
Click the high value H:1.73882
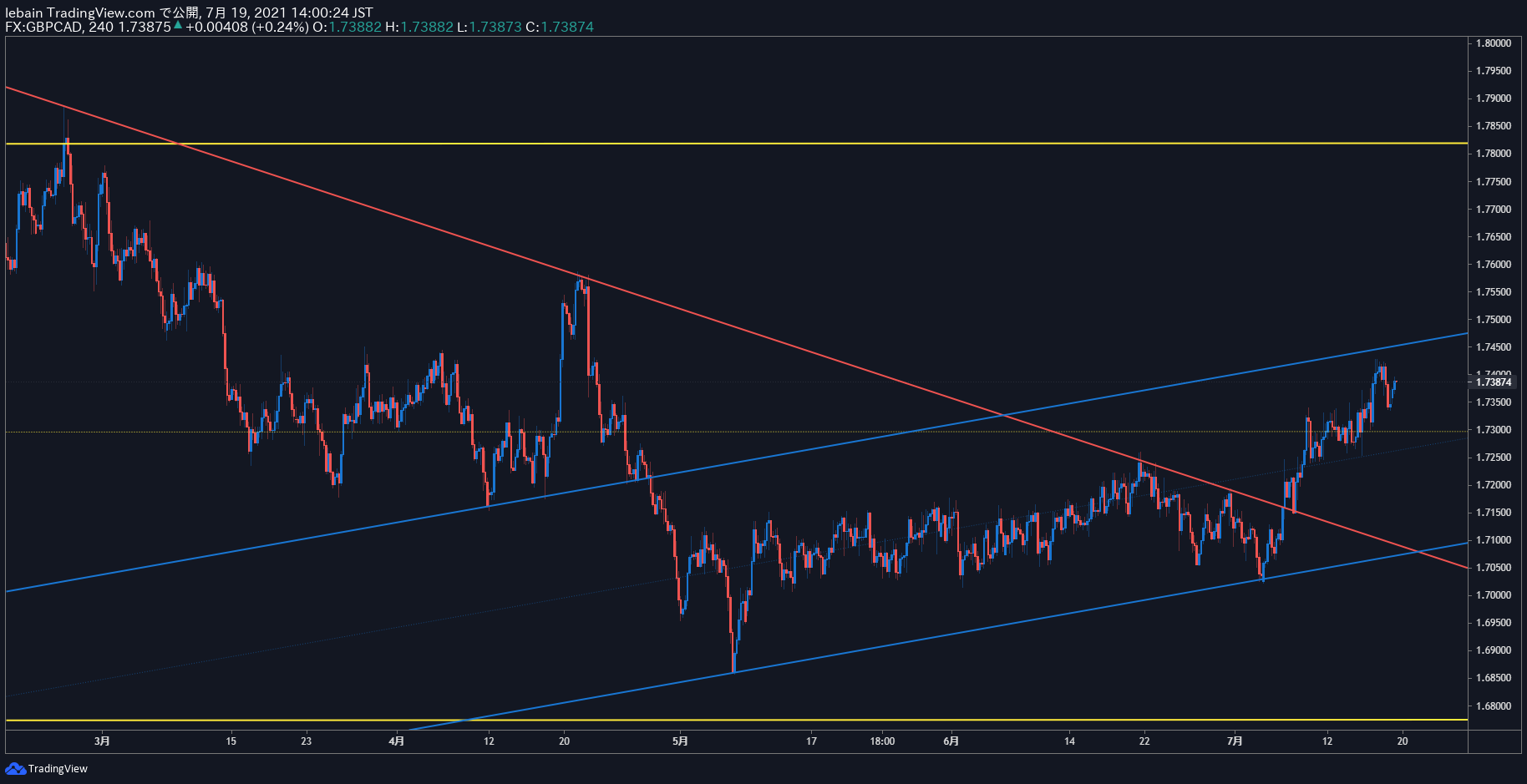pyautogui.click(x=419, y=27)
